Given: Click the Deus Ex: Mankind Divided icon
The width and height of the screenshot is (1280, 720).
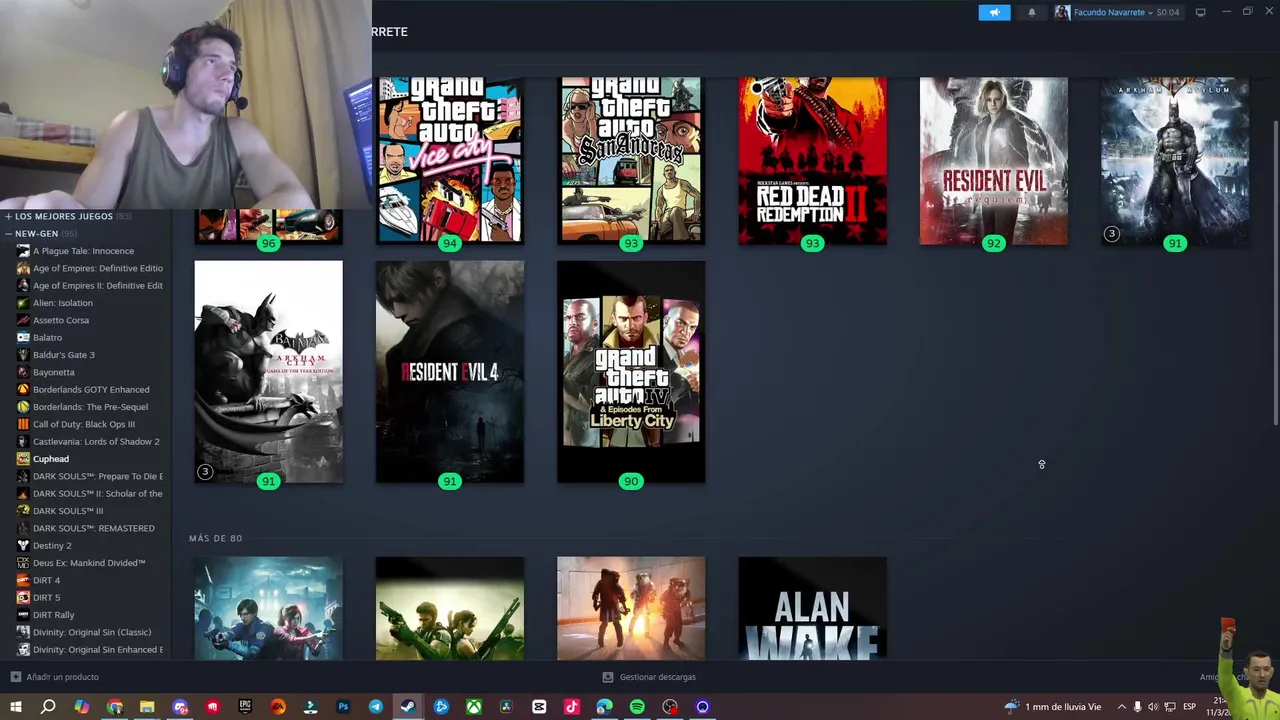Looking at the screenshot, I should click(23, 563).
